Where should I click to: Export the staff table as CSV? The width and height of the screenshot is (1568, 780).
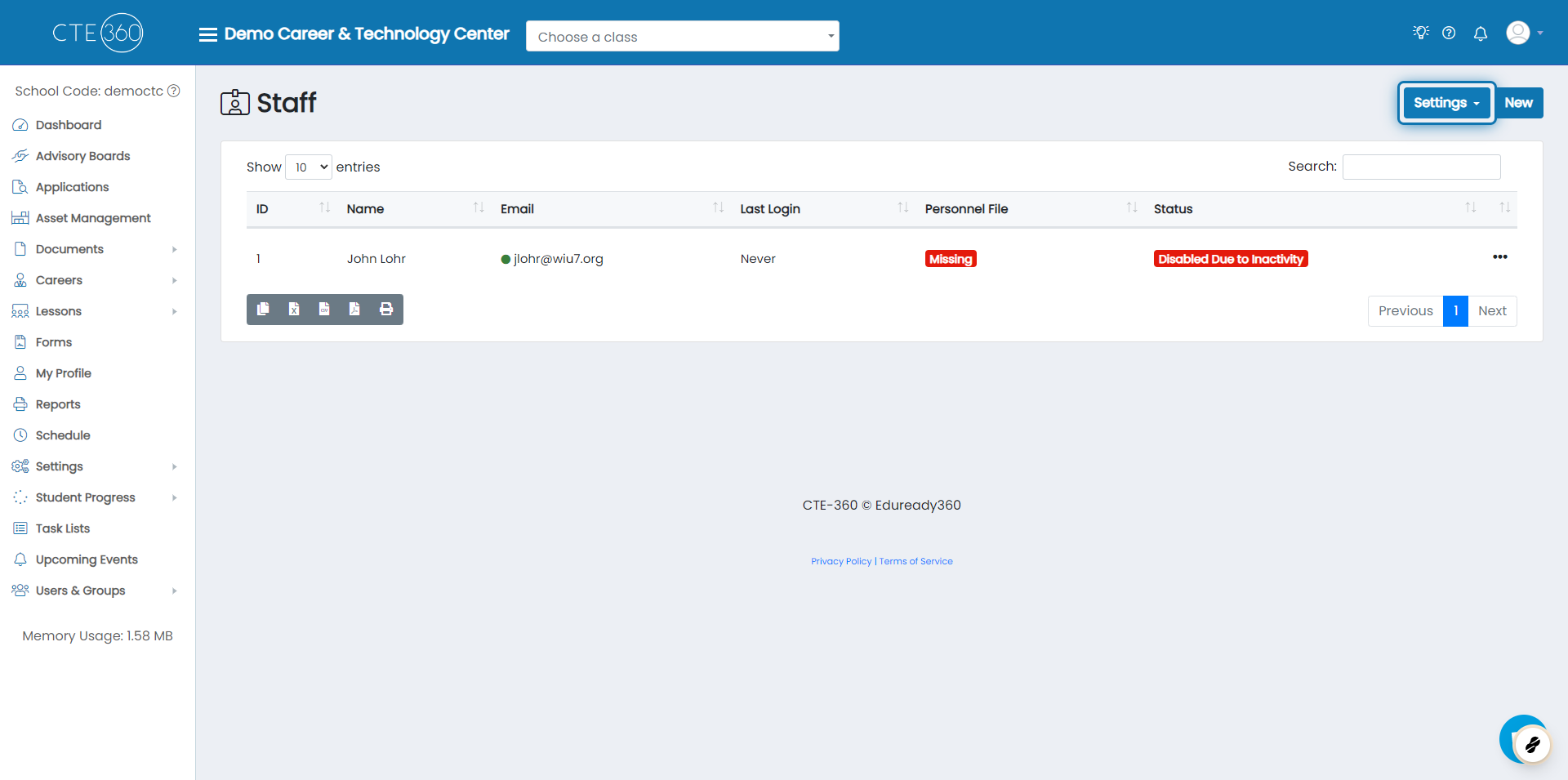324,310
